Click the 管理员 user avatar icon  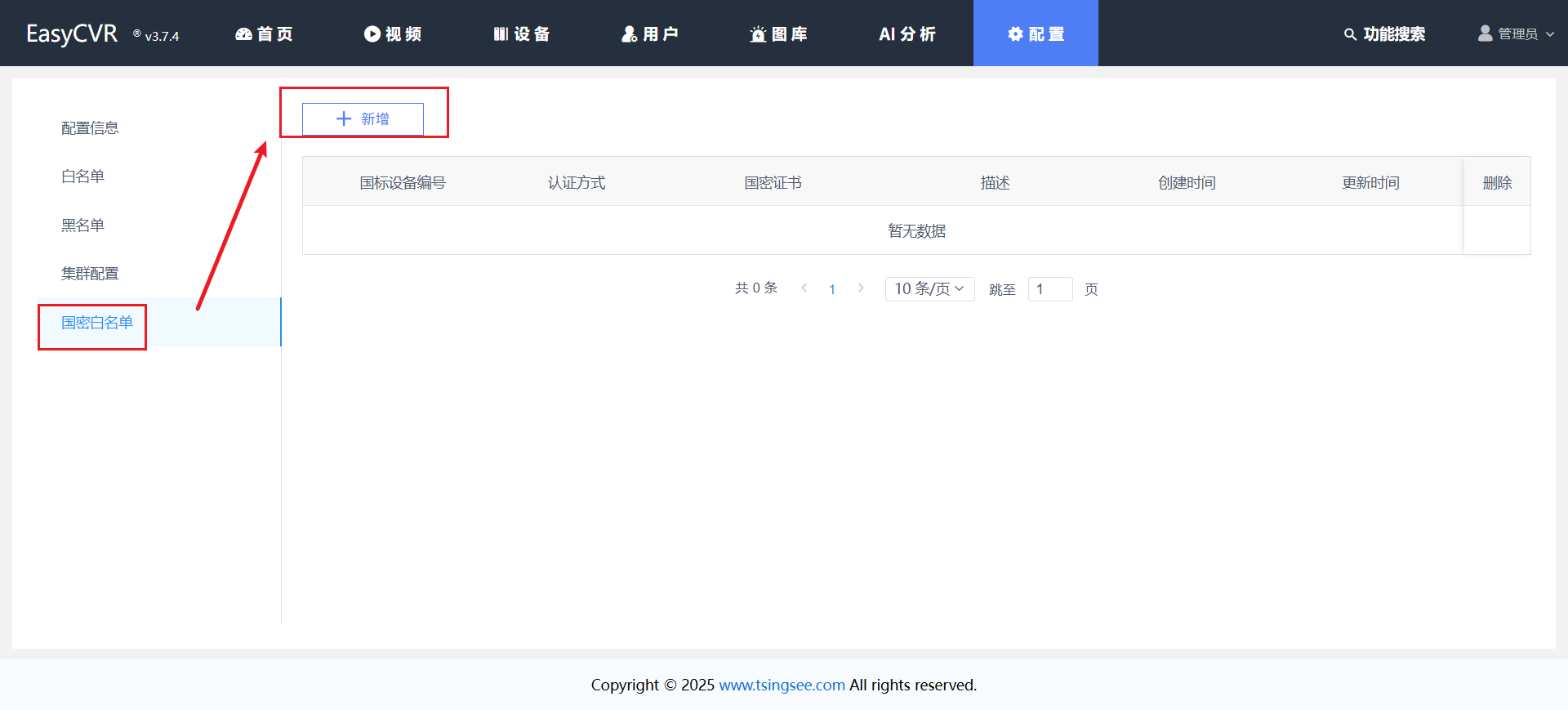[1485, 33]
